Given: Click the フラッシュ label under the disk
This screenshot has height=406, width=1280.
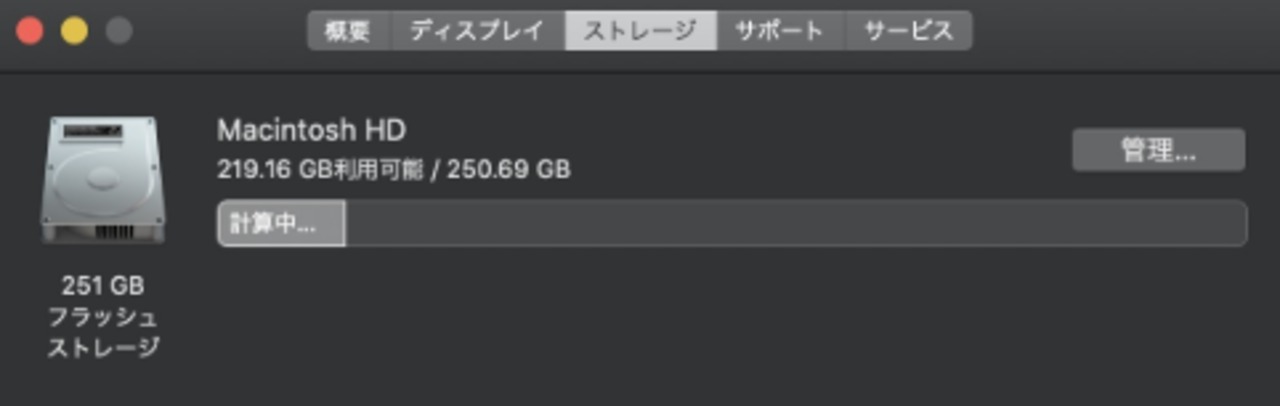Looking at the screenshot, I should click(x=103, y=317).
